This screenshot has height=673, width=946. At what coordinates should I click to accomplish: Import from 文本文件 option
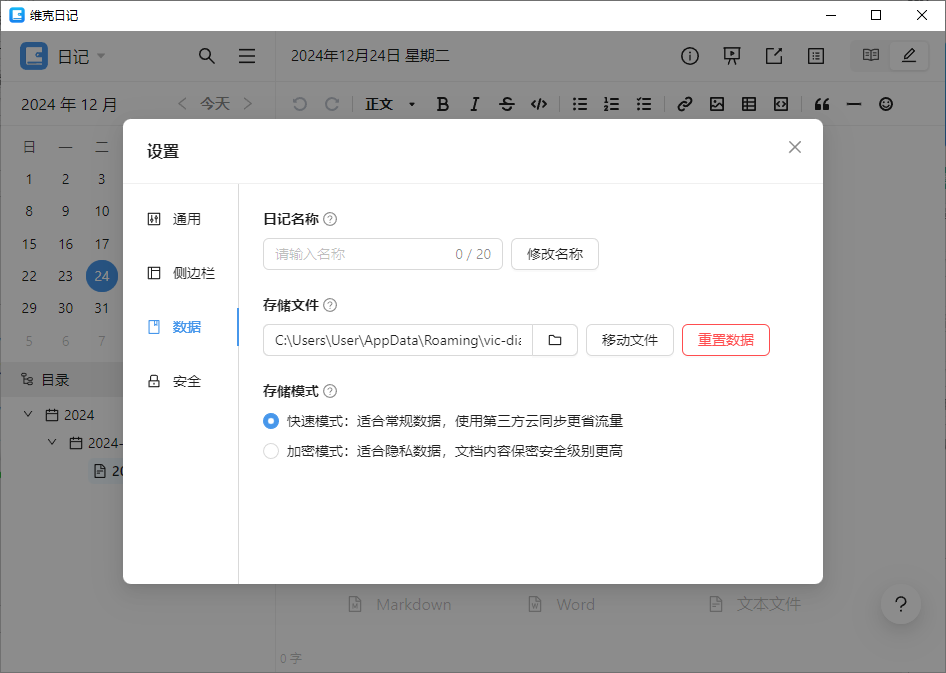click(x=755, y=604)
